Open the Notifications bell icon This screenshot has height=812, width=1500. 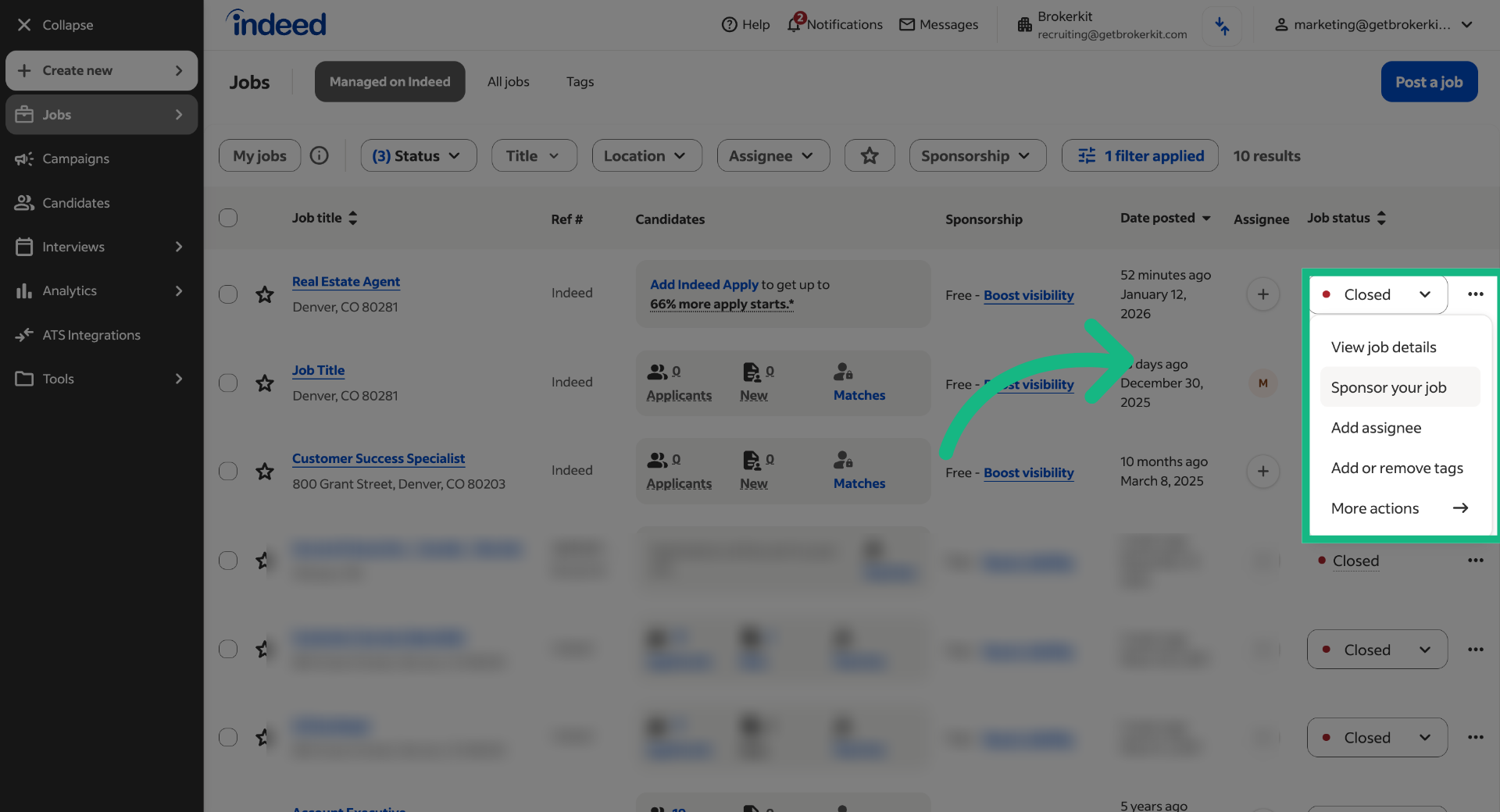pos(795,24)
